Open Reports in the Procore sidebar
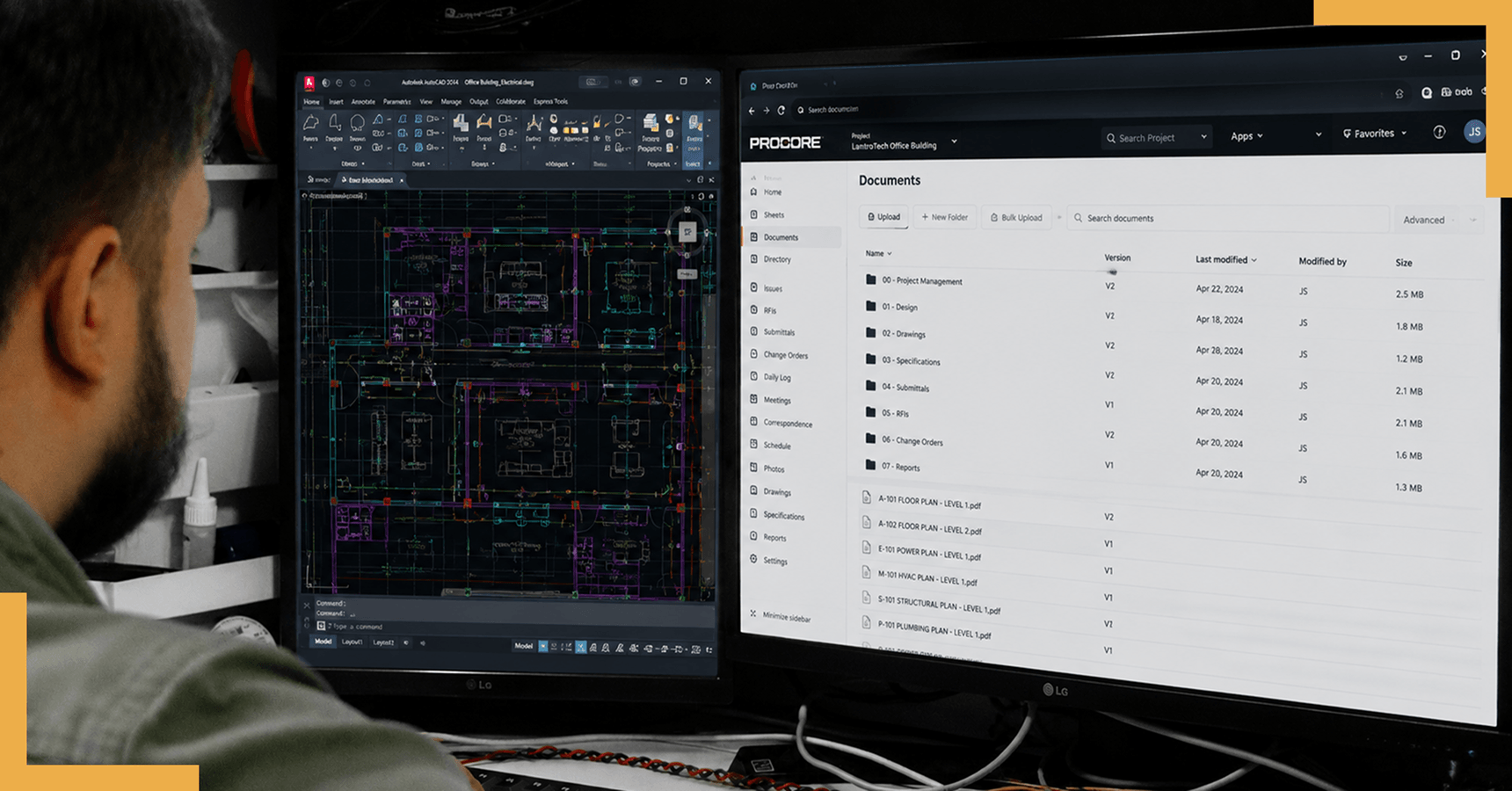The height and width of the screenshot is (791, 1512). tap(769, 537)
